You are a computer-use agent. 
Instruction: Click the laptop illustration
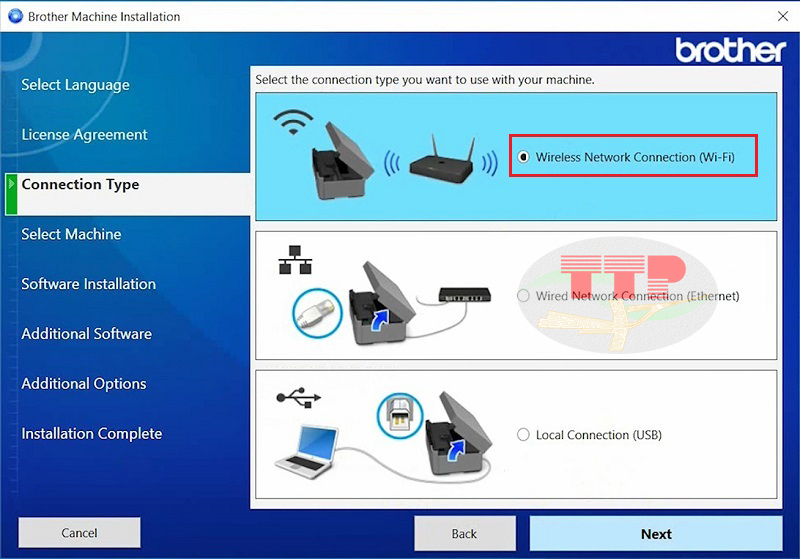[x=307, y=451]
